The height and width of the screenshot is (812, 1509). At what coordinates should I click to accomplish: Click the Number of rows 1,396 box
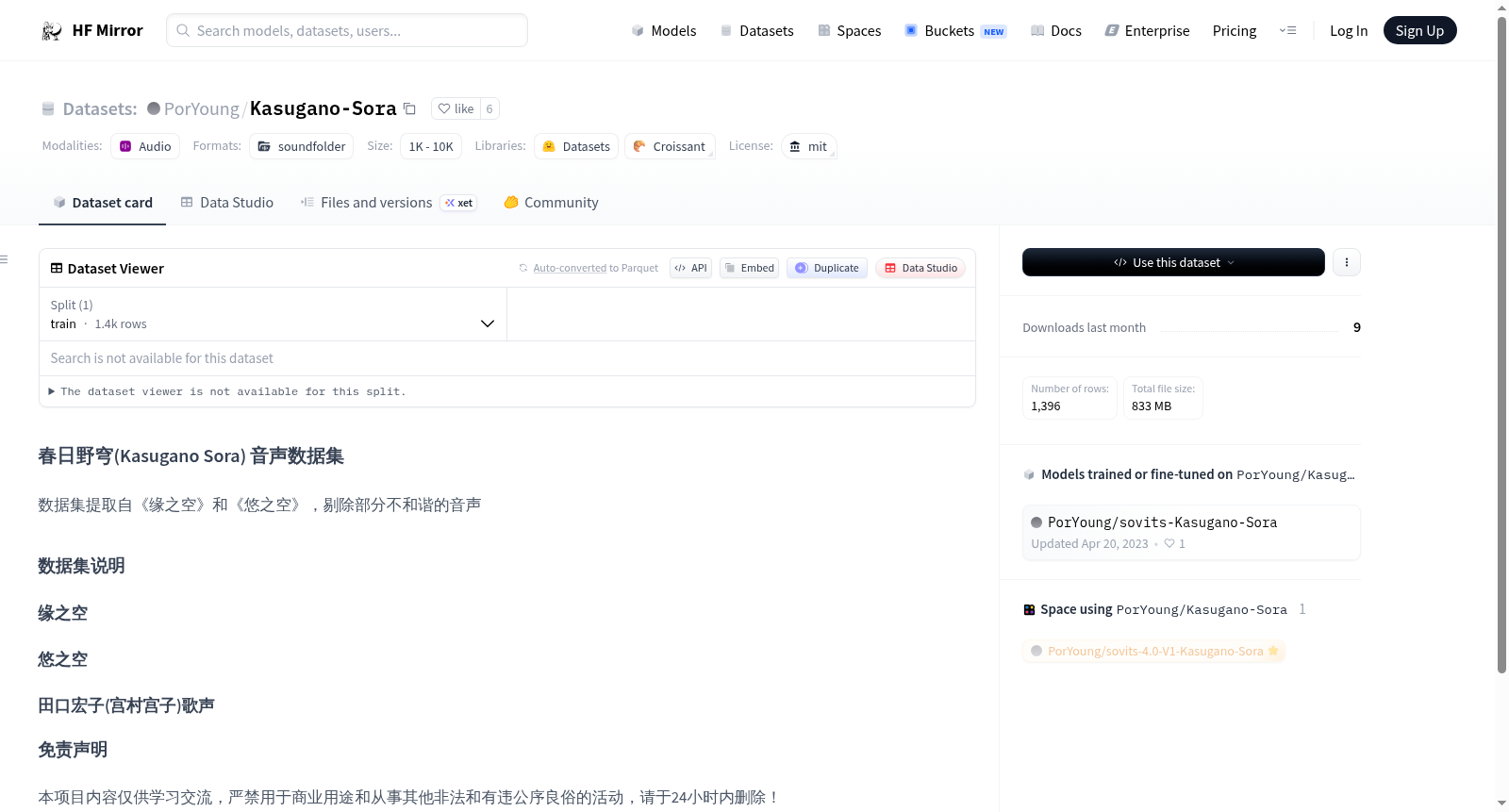tap(1070, 398)
